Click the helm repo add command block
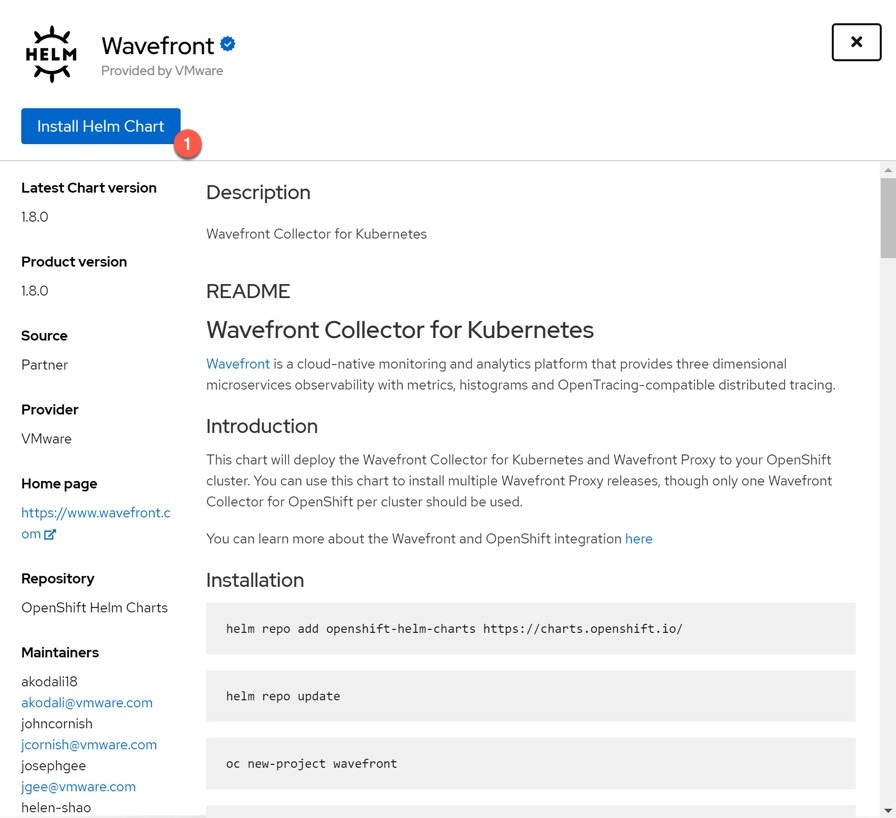This screenshot has width=896, height=818. [531, 628]
